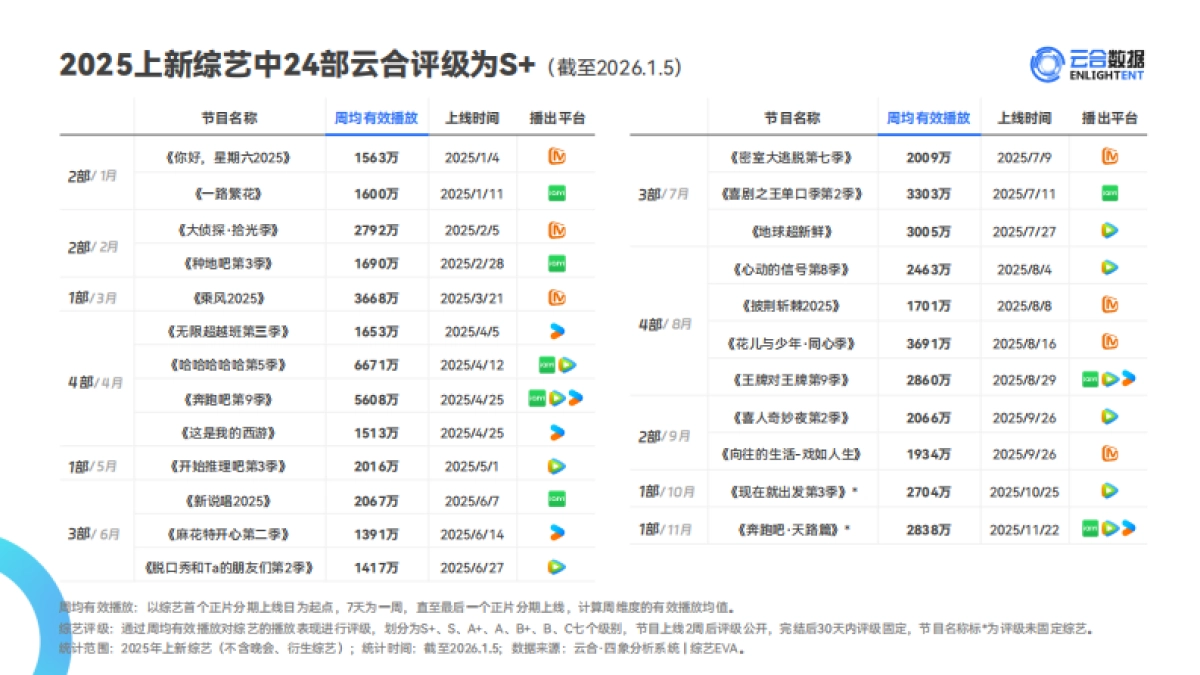Open the 《哈哈哈哈哈第5季》 show entry
The height and width of the screenshot is (675, 1200).
(x=227, y=365)
